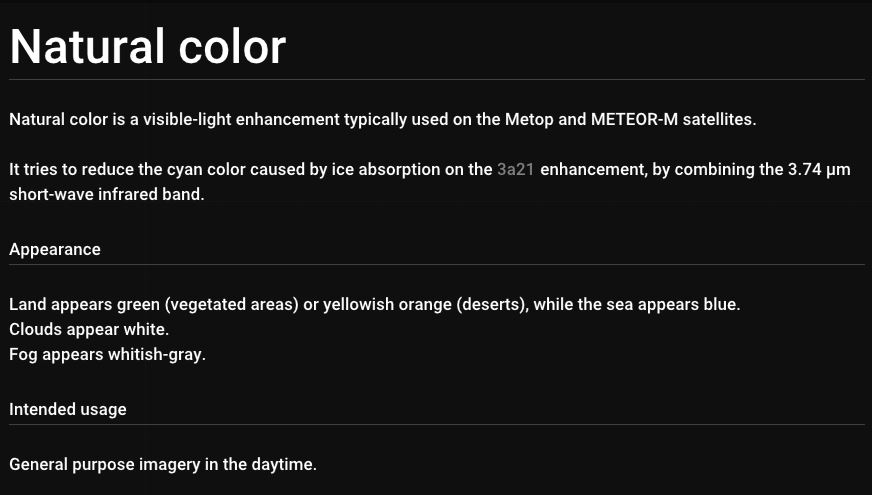Click the word "satellites" in the first sentence

point(718,120)
